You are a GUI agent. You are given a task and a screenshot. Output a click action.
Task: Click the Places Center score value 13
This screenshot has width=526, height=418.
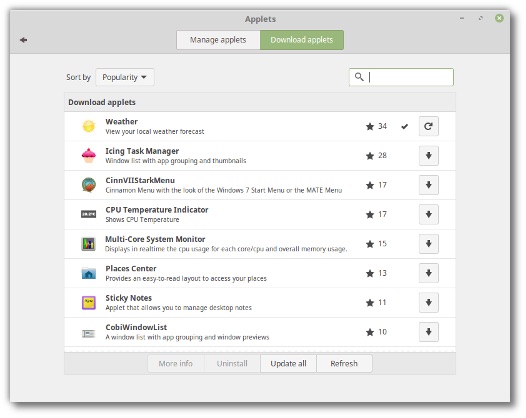(x=382, y=273)
